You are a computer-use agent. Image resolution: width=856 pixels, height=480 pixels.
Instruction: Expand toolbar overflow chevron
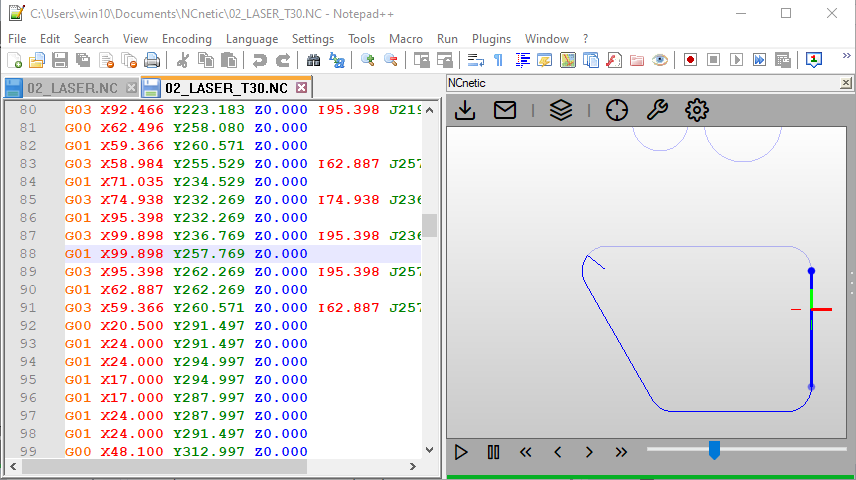click(x=846, y=56)
